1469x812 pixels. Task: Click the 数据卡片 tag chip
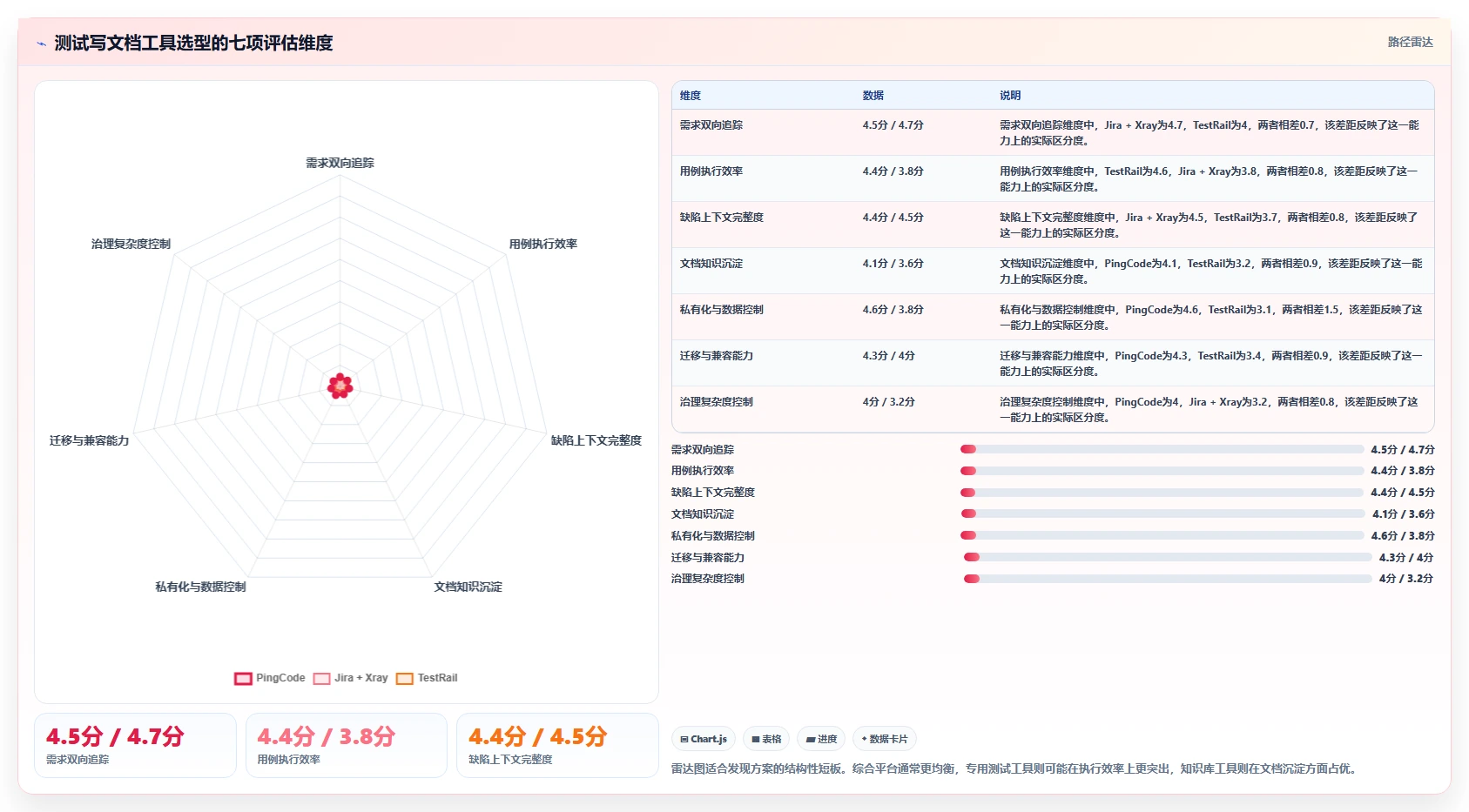[885, 739]
